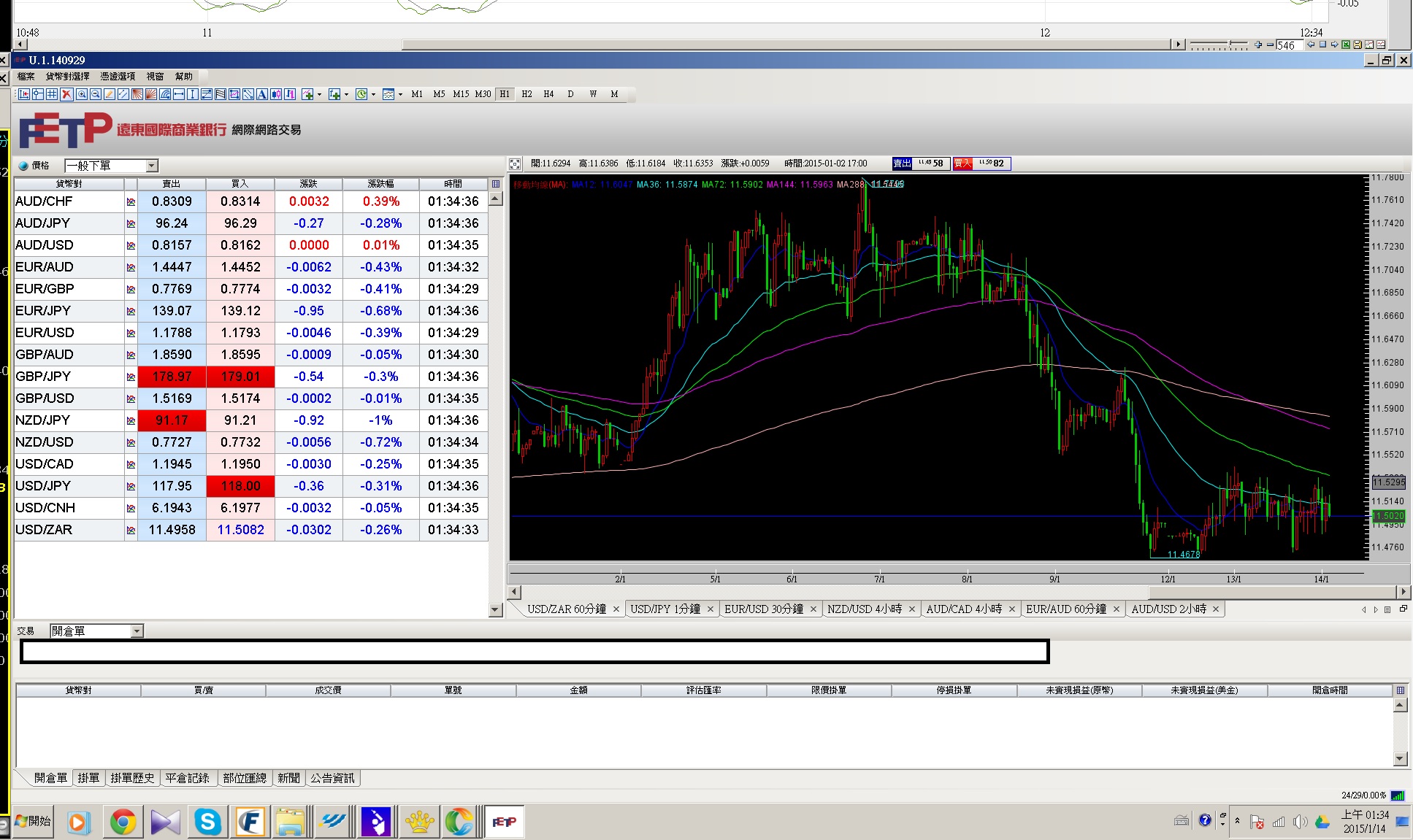Expand dropdown arrow next to 'f+' icon
The height and width of the screenshot is (840, 1413).
(346, 94)
